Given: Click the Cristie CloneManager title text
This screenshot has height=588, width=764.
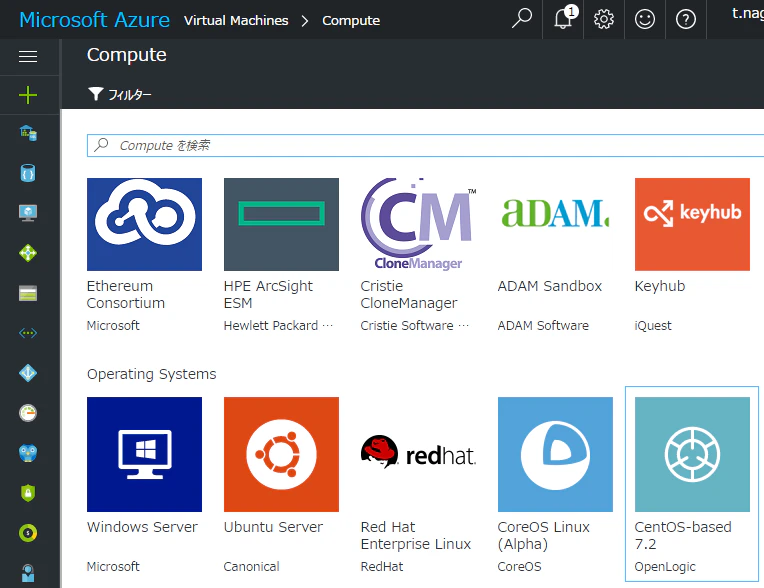Looking at the screenshot, I should point(409,294).
